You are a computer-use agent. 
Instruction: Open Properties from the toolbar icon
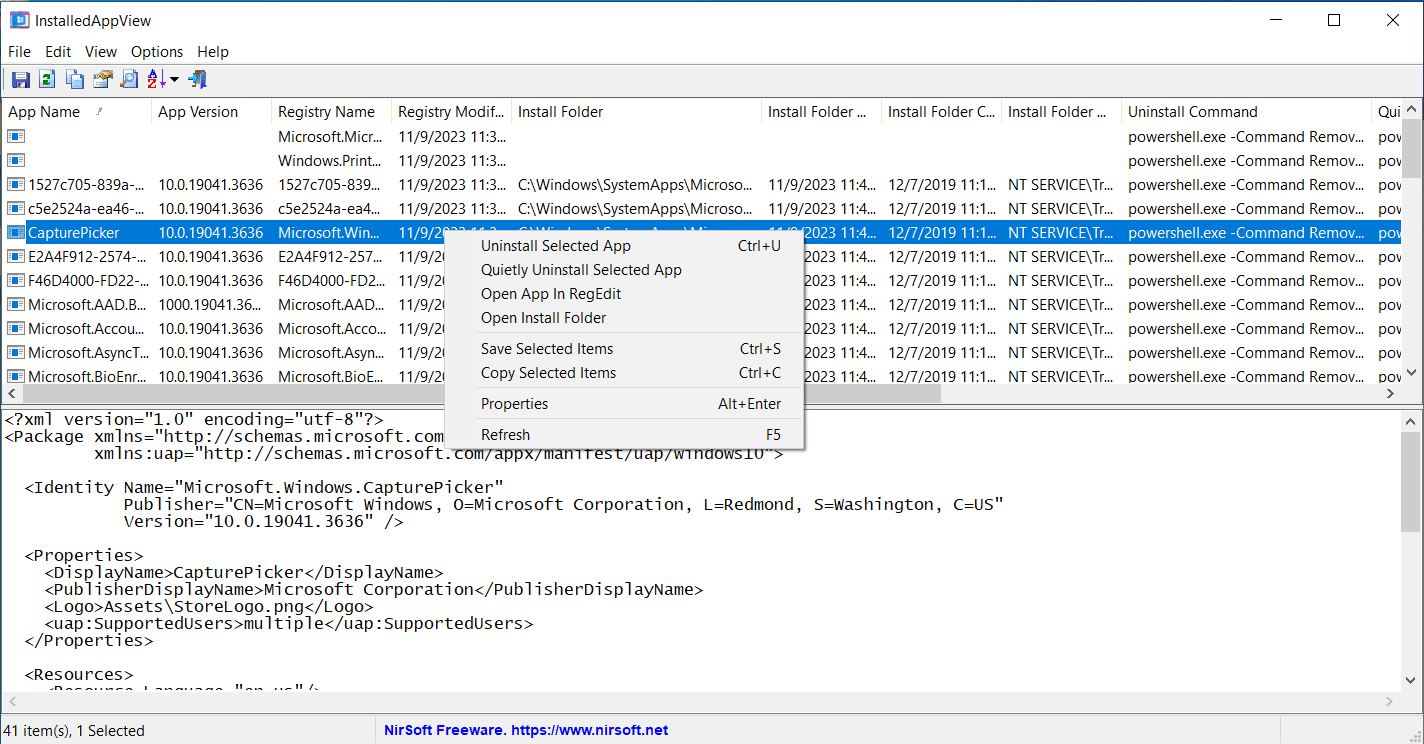[x=102, y=80]
